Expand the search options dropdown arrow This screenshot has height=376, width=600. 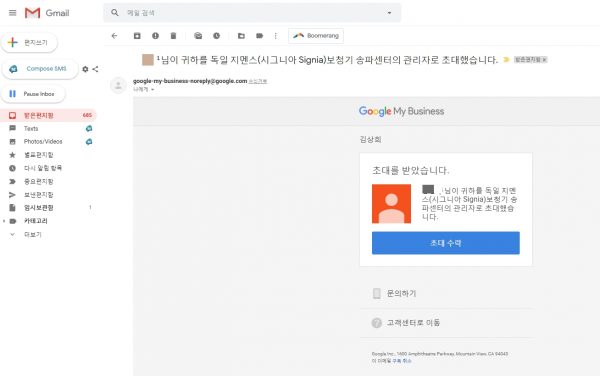coord(389,13)
